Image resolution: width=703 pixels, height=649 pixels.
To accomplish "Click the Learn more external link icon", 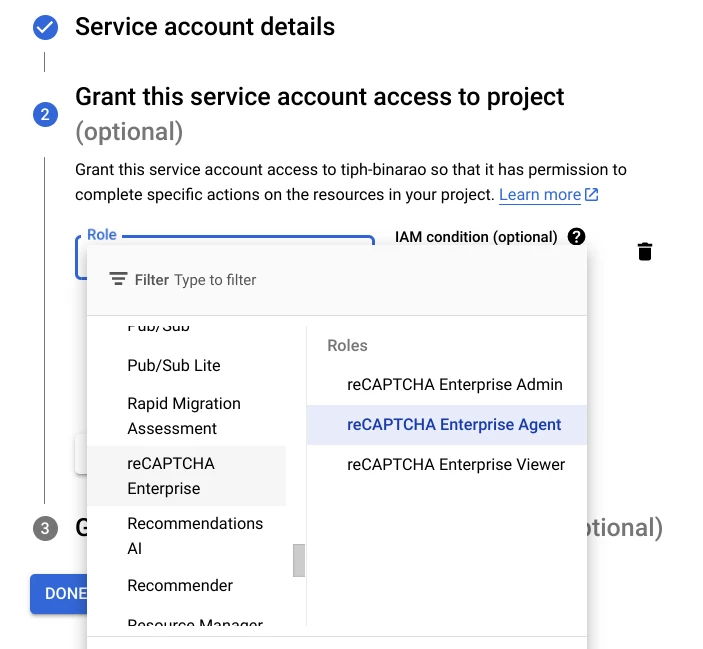I will point(591,195).
